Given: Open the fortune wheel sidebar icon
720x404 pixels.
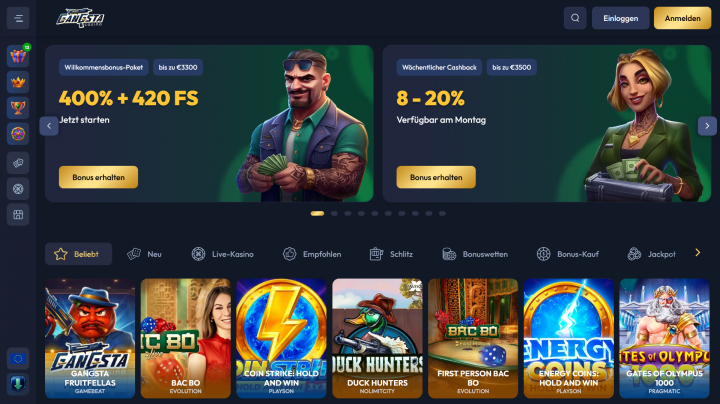Looking at the screenshot, I should 18,134.
